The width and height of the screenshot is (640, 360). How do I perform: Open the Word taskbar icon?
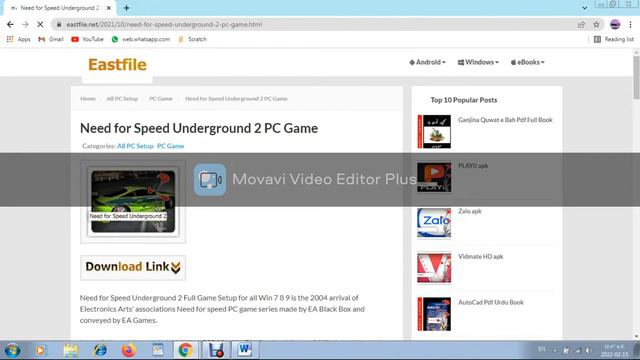tap(245, 350)
